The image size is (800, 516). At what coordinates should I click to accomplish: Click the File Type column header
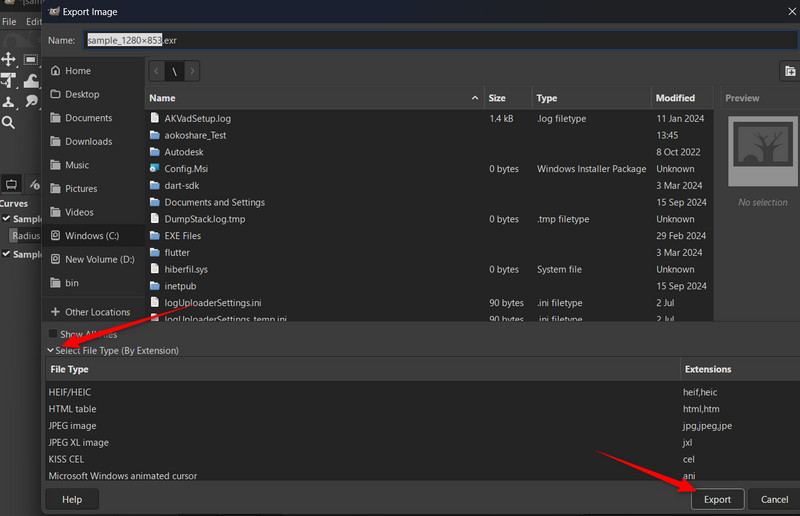tap(362, 369)
